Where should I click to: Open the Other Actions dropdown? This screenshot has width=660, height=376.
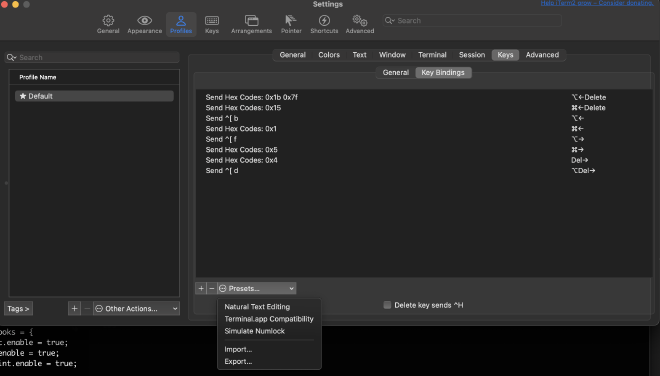(x=136, y=309)
